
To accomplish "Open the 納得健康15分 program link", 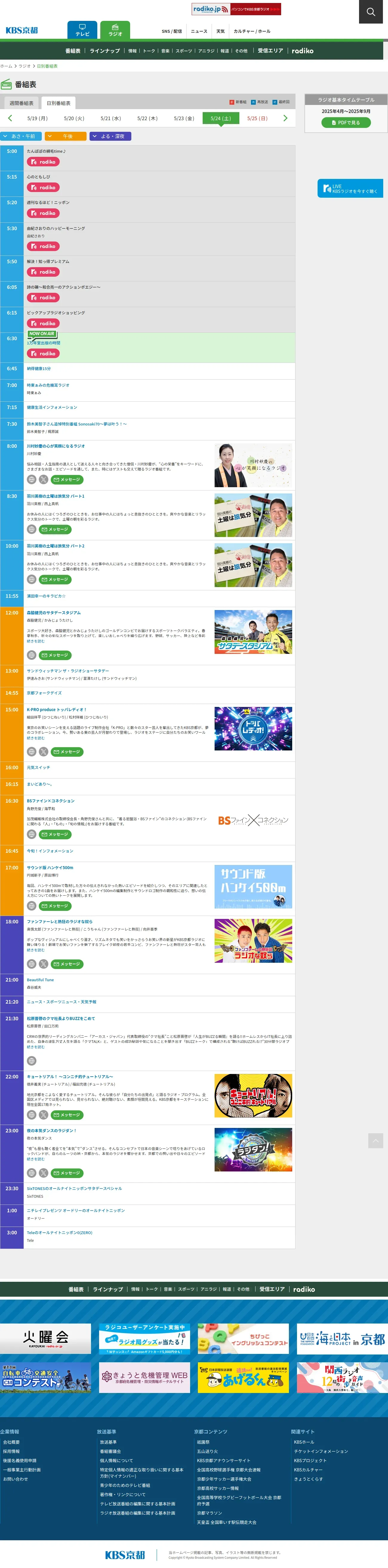I will tap(39, 369).
